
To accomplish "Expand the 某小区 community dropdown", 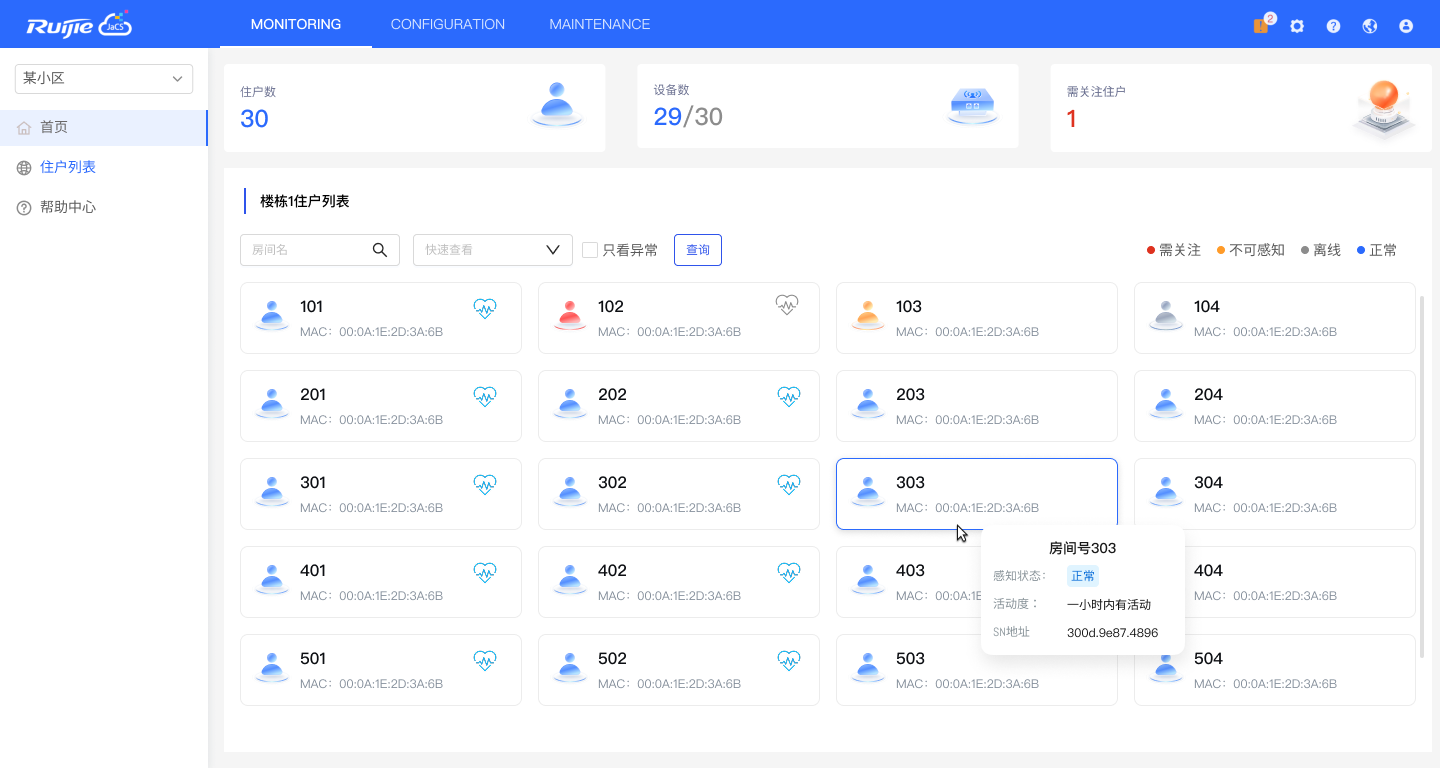I will (x=104, y=78).
